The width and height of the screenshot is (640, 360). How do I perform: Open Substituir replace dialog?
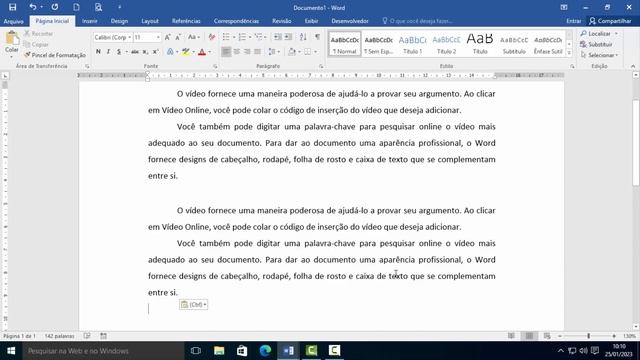[x=596, y=44]
